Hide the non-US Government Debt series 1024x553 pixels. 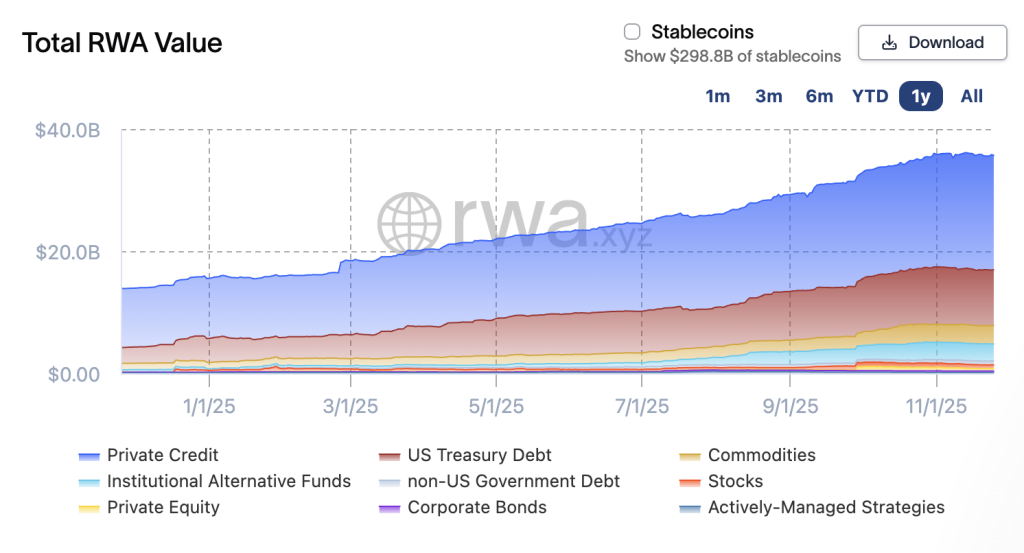(390, 482)
